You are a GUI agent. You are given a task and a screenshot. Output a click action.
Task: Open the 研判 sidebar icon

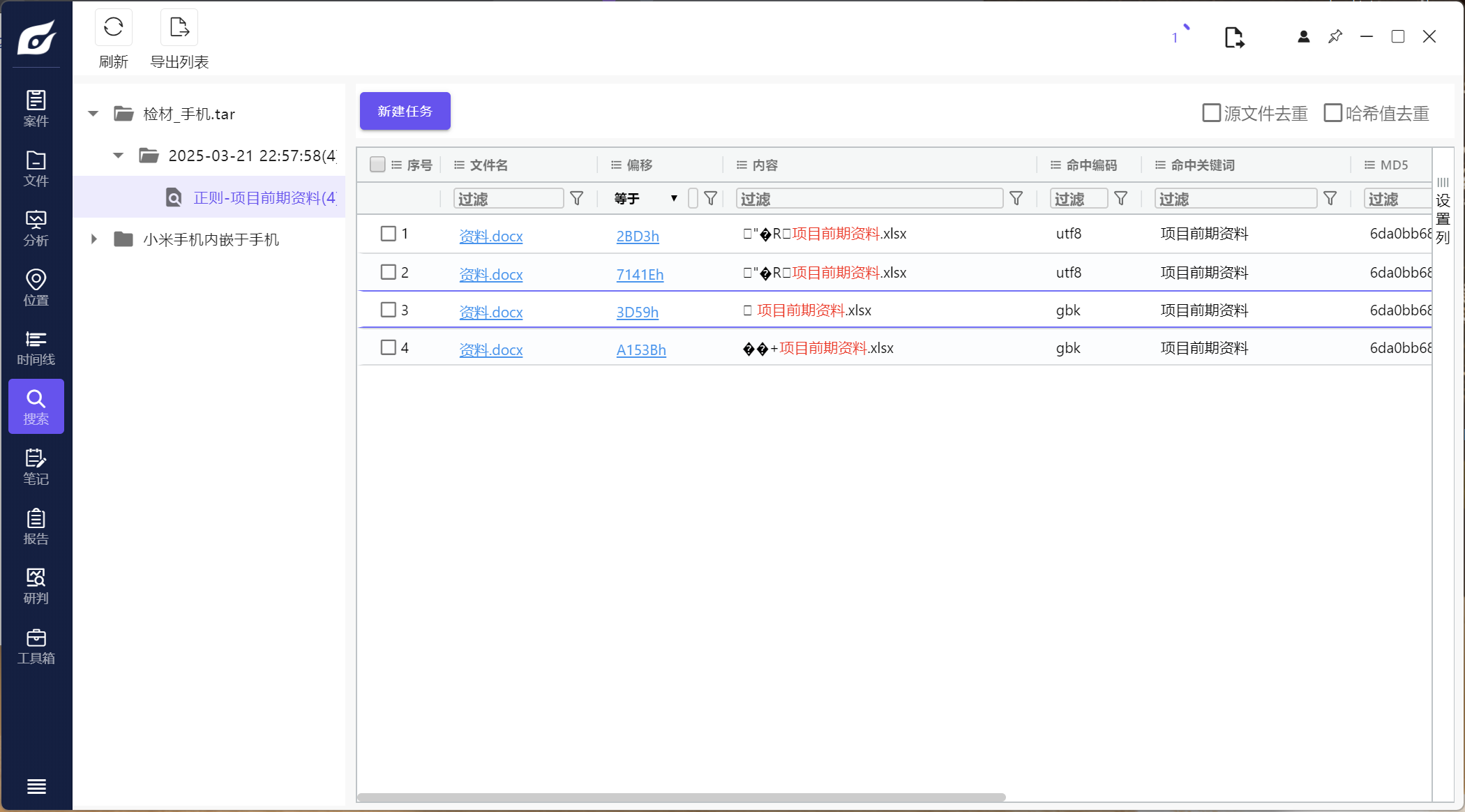coord(36,587)
